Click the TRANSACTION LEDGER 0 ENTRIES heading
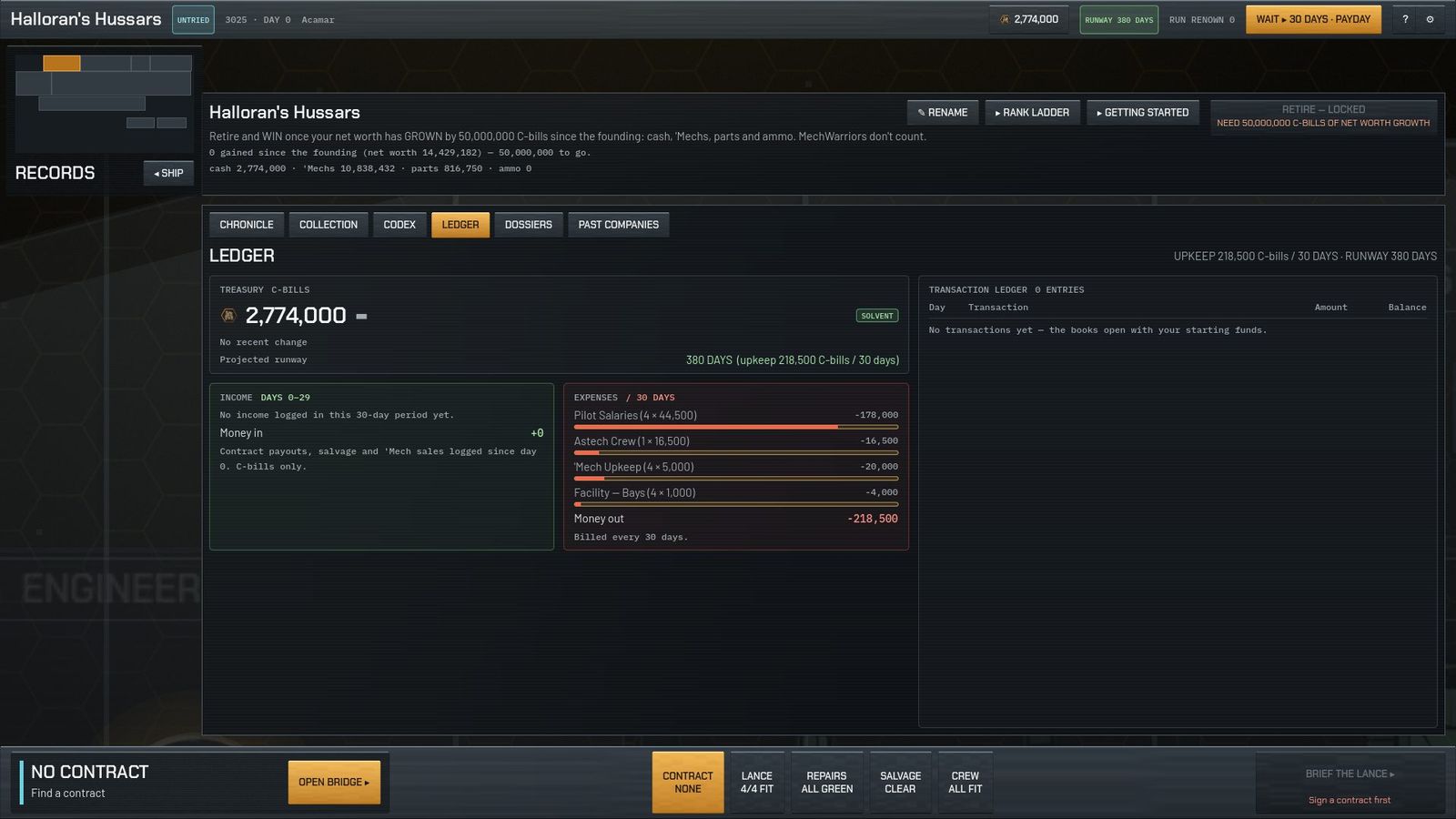Image resolution: width=1456 pixels, height=819 pixels. [1006, 290]
